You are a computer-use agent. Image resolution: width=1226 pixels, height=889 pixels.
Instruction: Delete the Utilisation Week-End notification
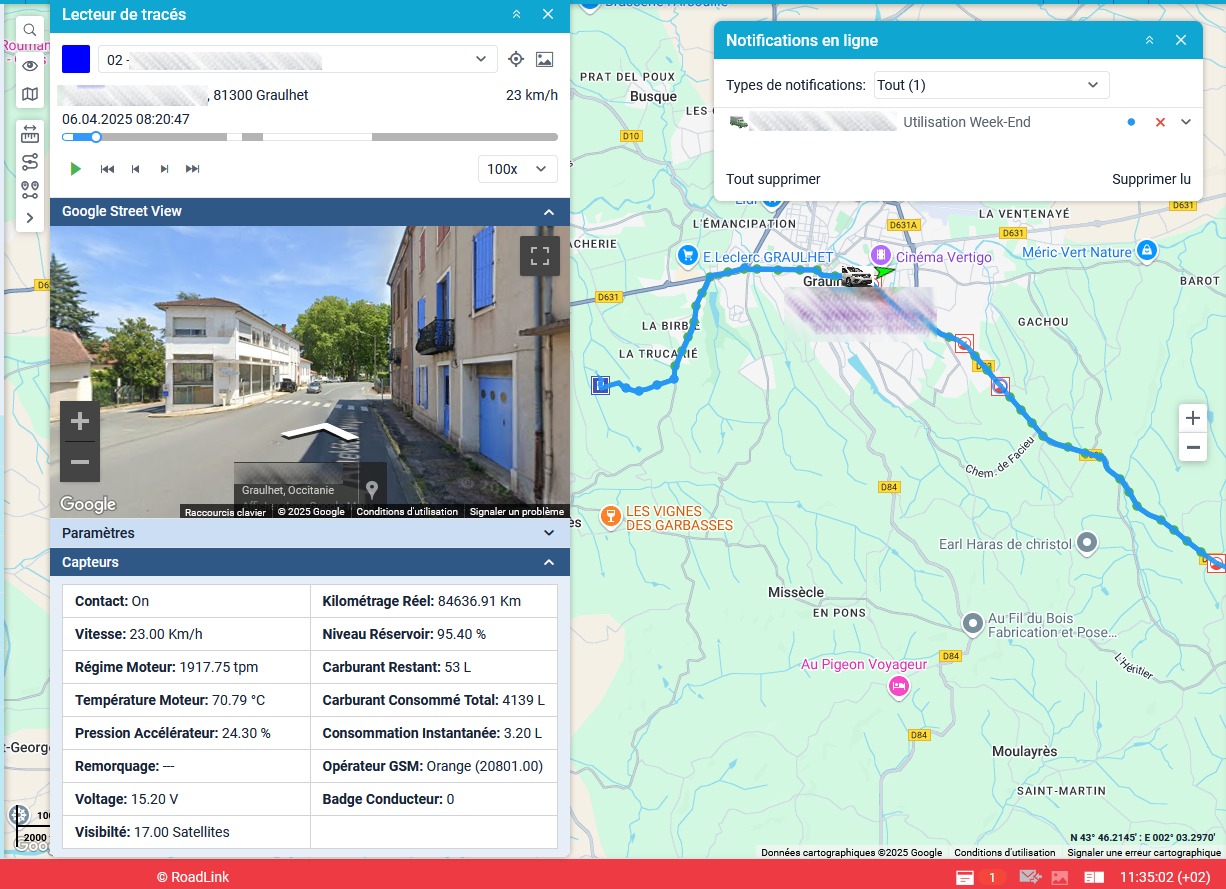(1160, 122)
